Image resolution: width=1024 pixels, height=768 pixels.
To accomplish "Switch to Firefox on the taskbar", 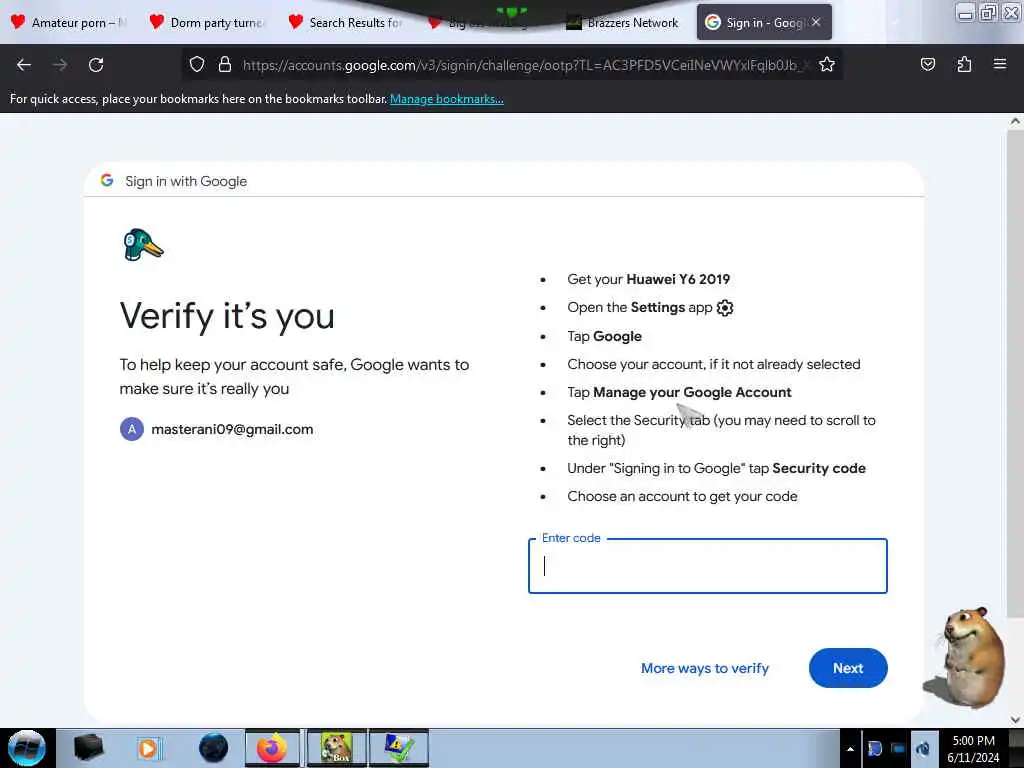I will point(272,748).
